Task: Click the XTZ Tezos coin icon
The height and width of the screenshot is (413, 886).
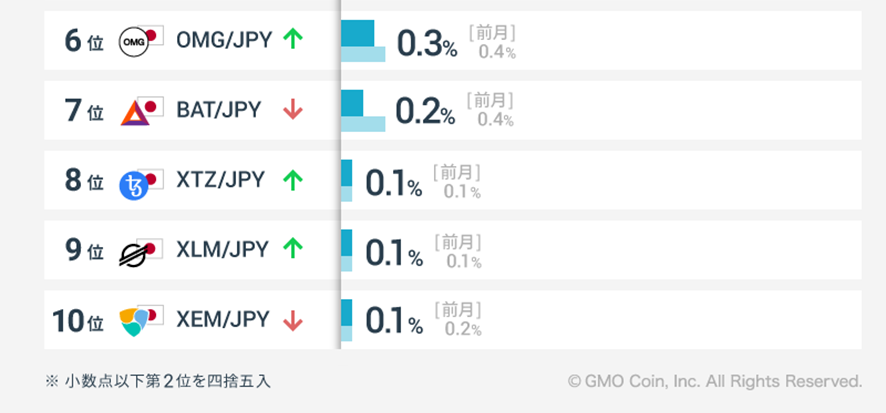Action: coord(134,182)
